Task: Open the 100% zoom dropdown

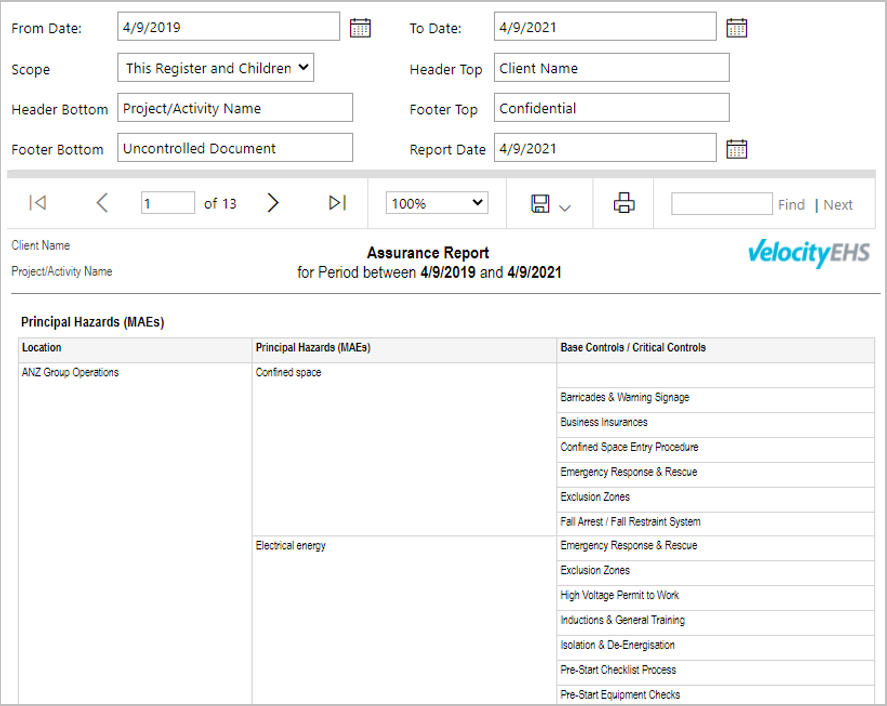Action: click(x=437, y=203)
